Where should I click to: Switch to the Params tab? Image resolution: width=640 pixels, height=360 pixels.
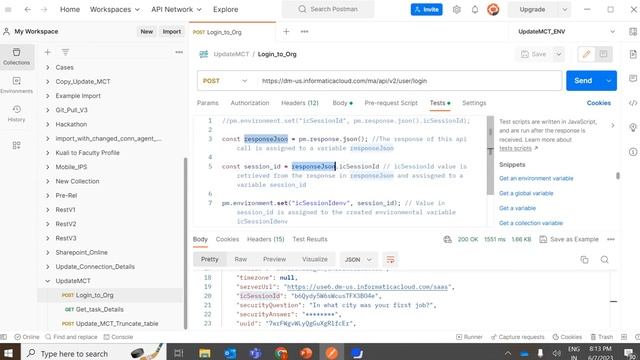click(x=208, y=103)
